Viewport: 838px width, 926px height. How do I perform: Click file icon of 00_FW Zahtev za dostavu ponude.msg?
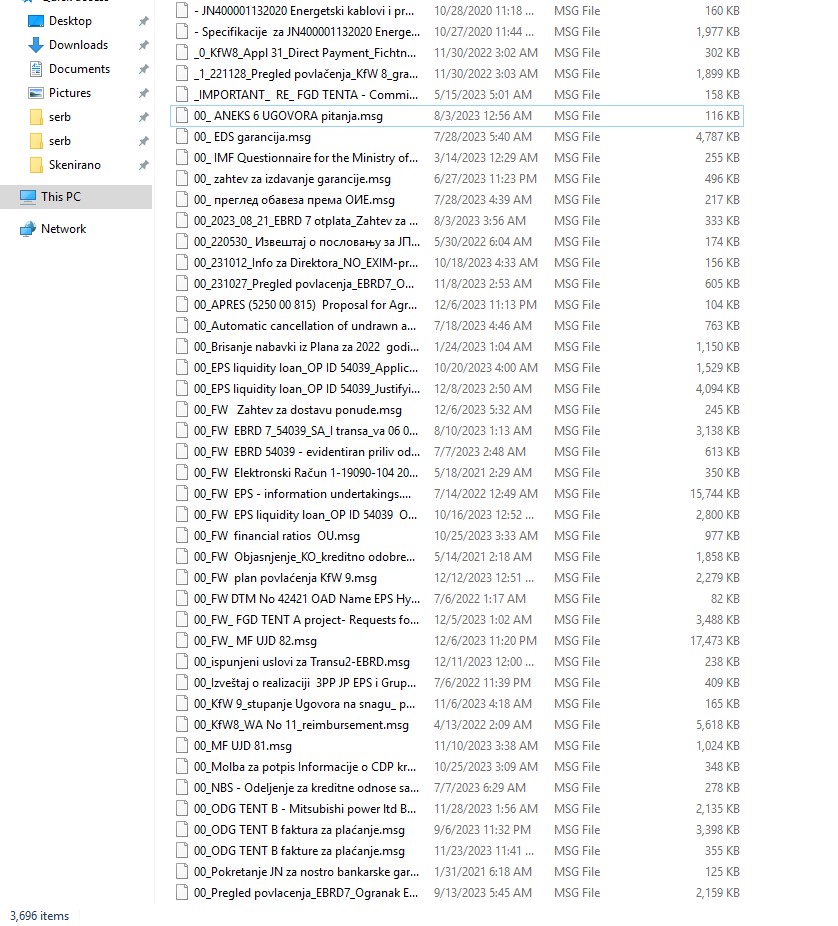pos(182,410)
